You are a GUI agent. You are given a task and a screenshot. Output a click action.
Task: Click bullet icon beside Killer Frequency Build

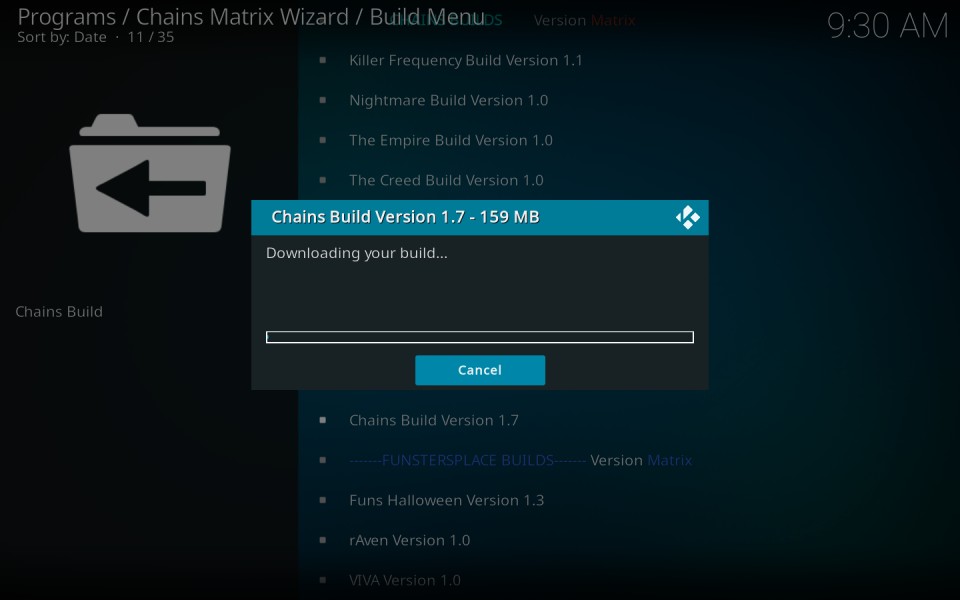(323, 61)
